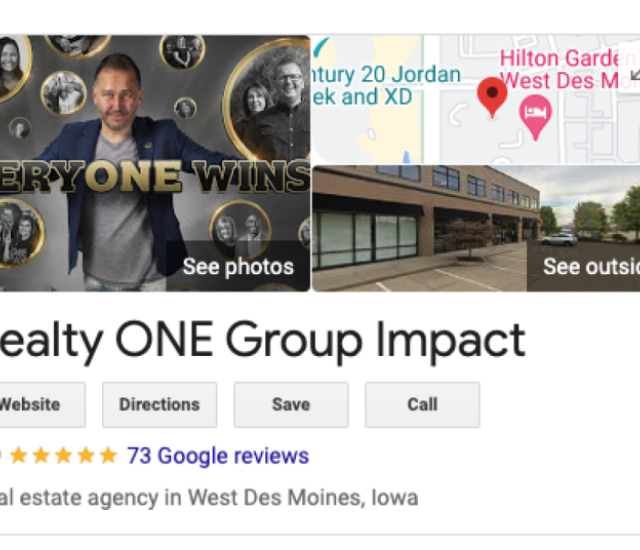Click the five gold stars rating

coord(64,456)
